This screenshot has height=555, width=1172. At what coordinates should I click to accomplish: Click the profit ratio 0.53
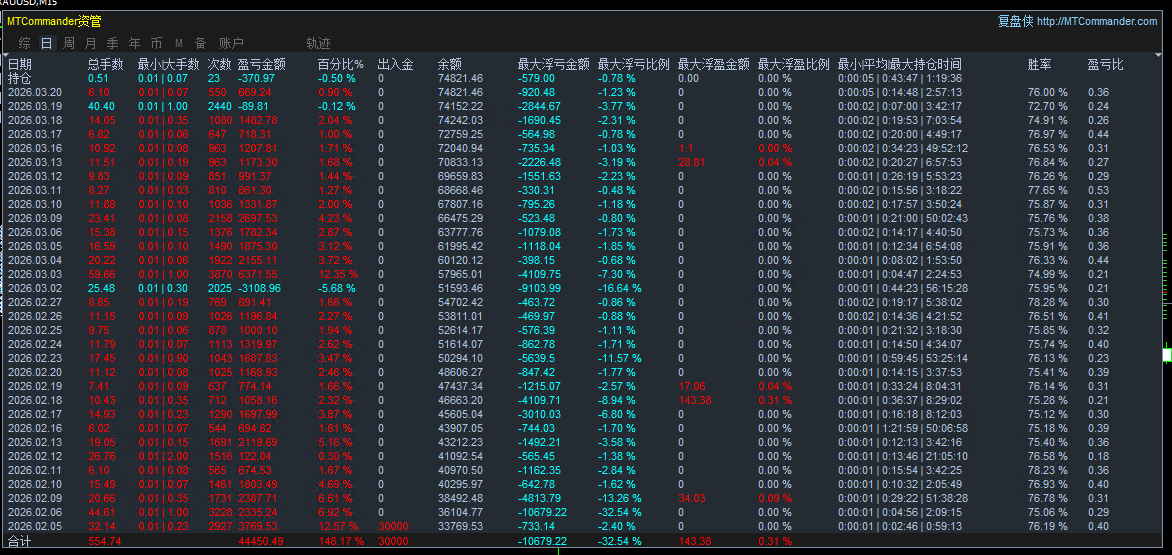pos(1098,190)
